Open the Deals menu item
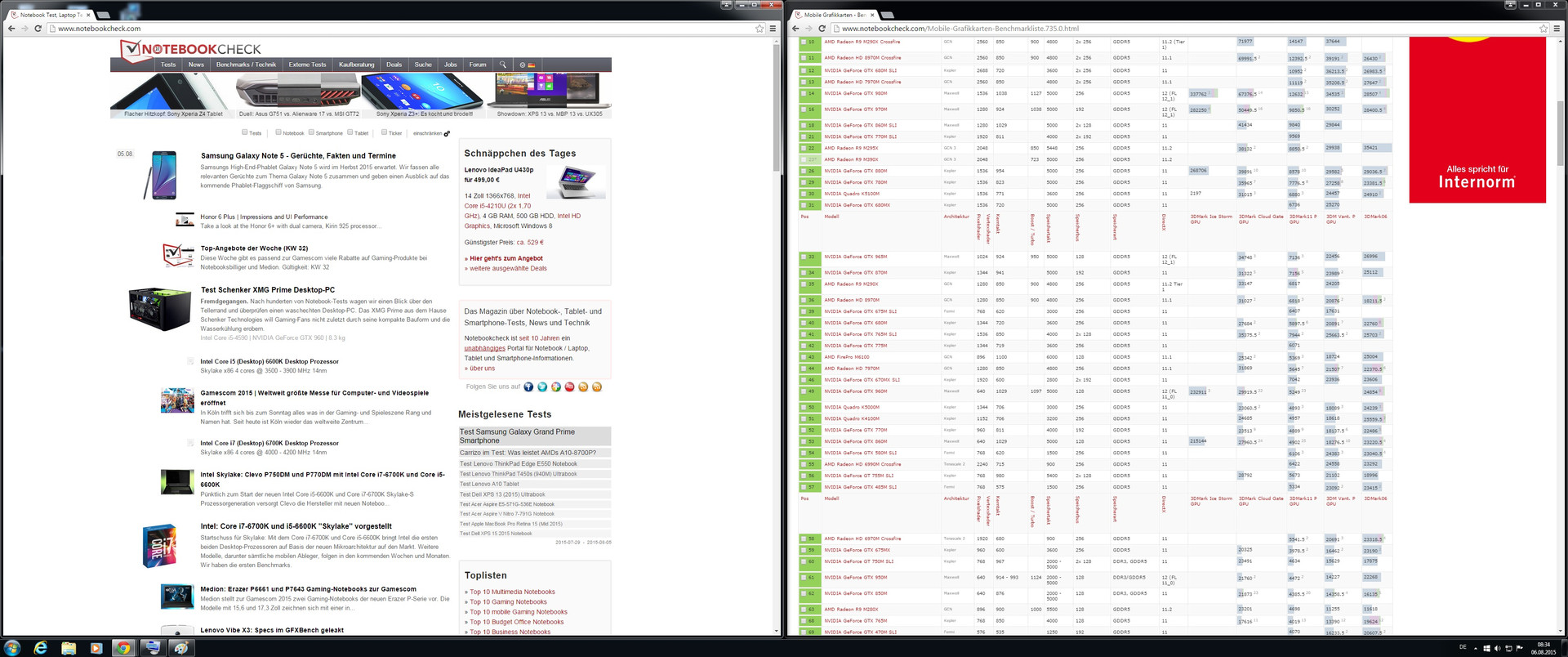Image resolution: width=1568 pixels, height=657 pixels. point(394,65)
